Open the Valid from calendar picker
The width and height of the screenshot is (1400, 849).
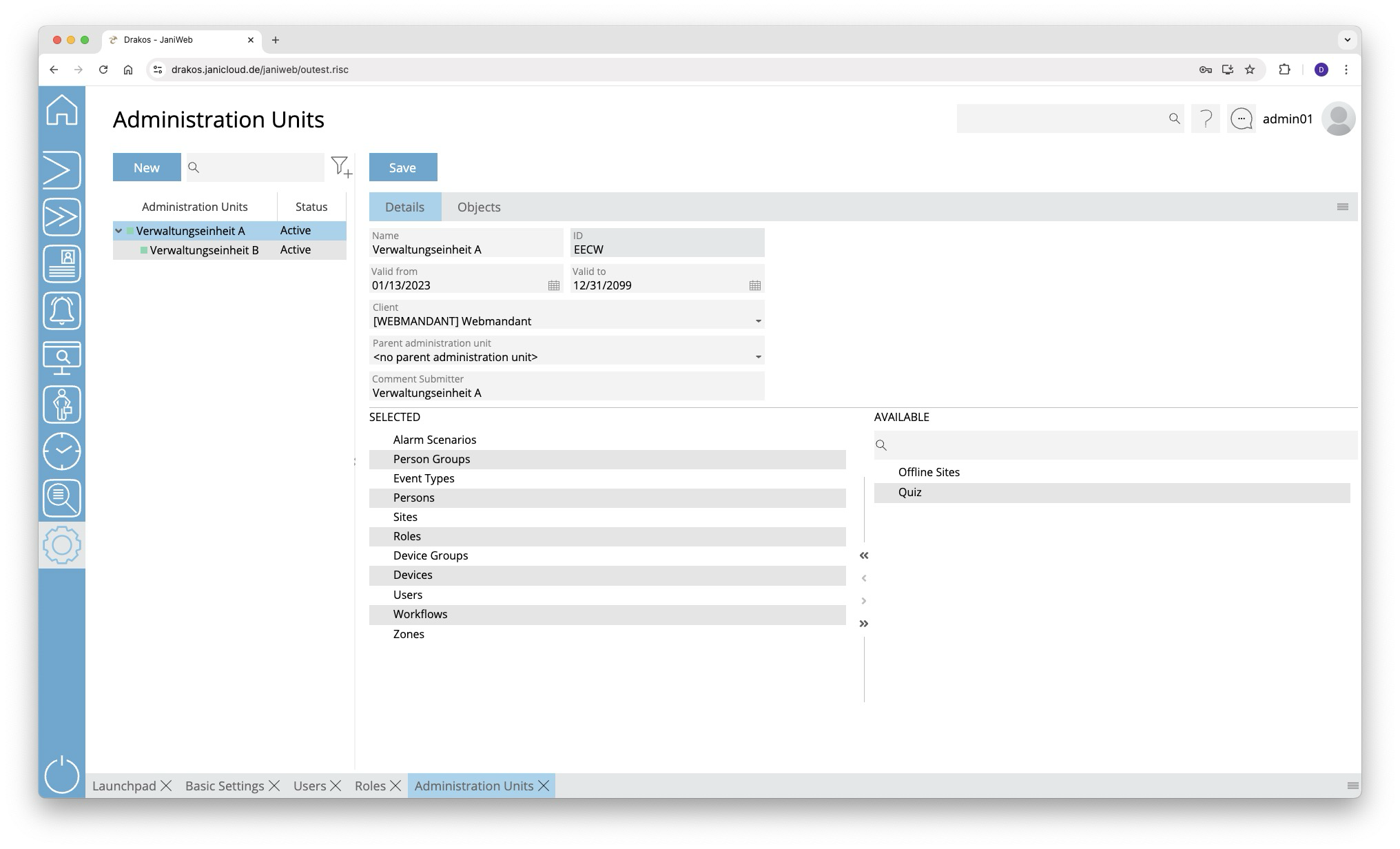pos(553,285)
